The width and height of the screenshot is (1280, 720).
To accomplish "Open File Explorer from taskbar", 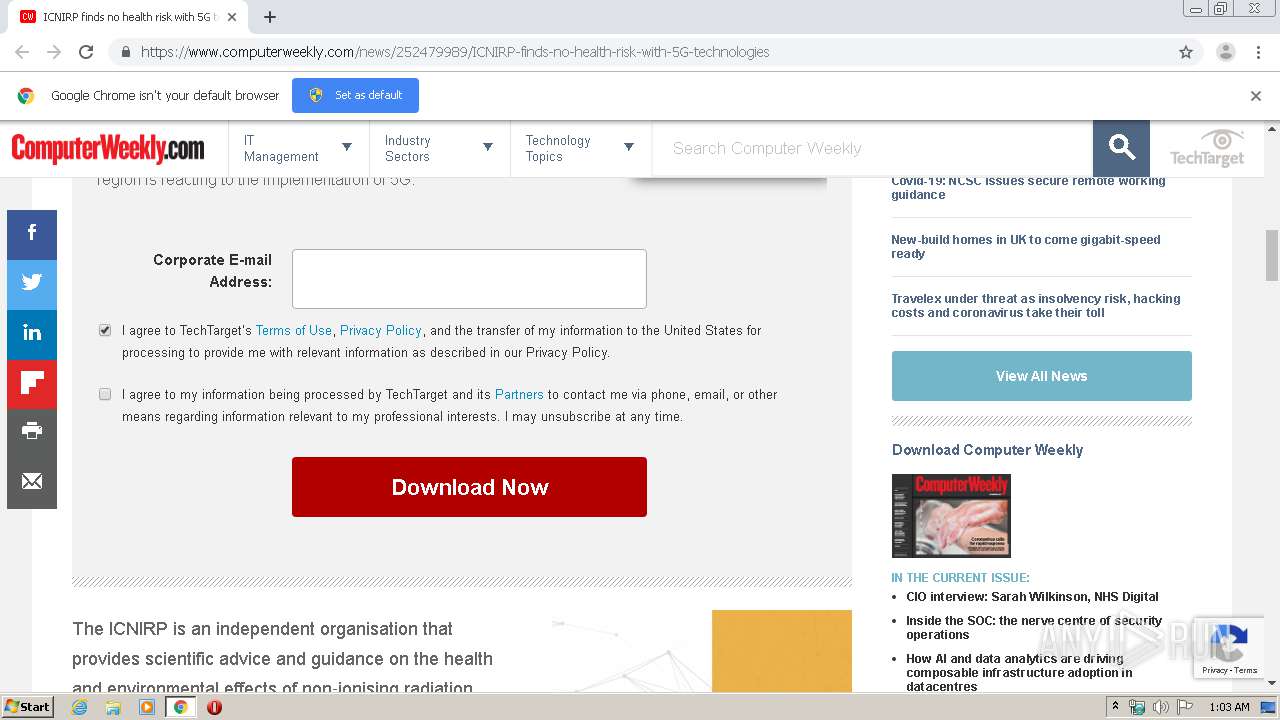I will (x=113, y=707).
